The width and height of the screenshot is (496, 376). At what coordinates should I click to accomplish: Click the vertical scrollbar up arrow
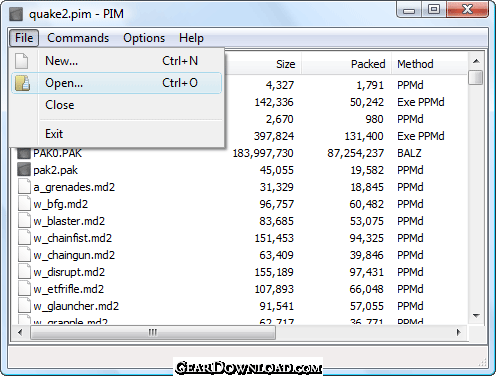coord(476,61)
